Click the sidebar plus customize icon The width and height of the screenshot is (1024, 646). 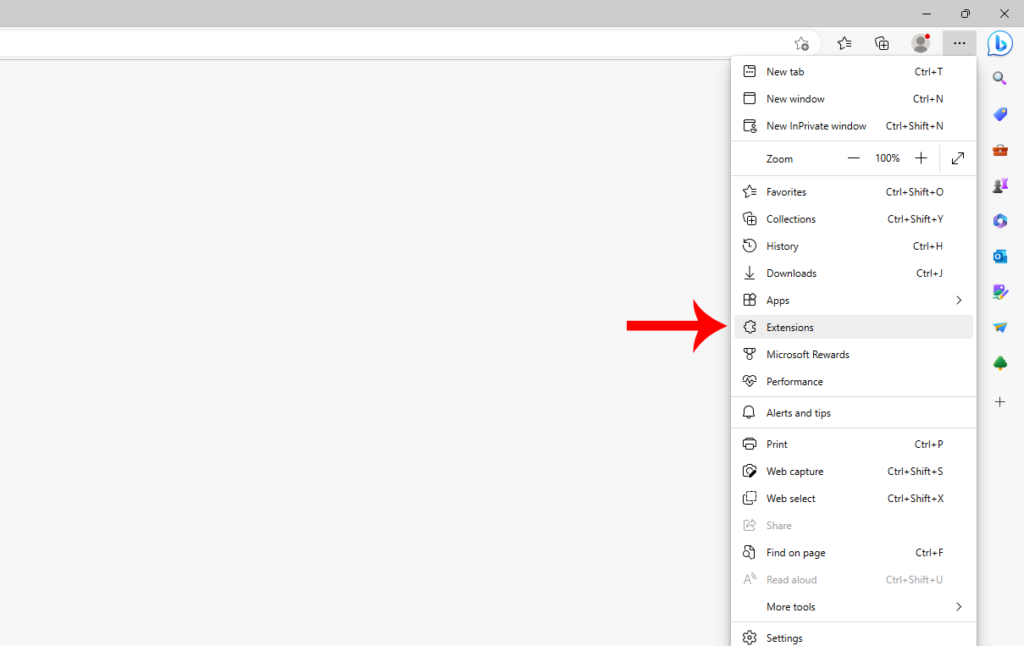999,401
